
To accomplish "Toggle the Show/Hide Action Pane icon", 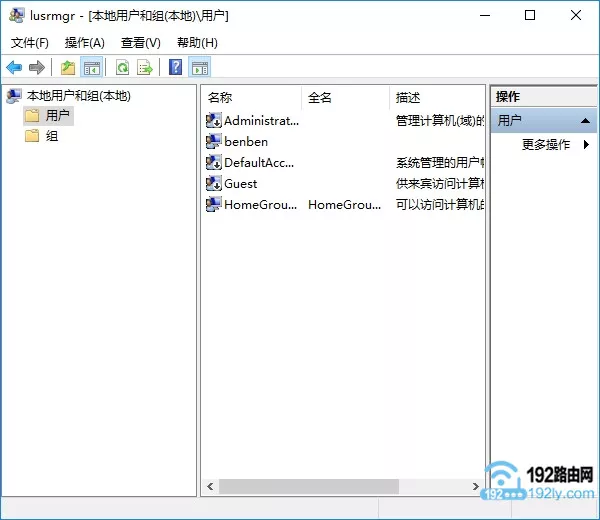I will tap(200, 68).
